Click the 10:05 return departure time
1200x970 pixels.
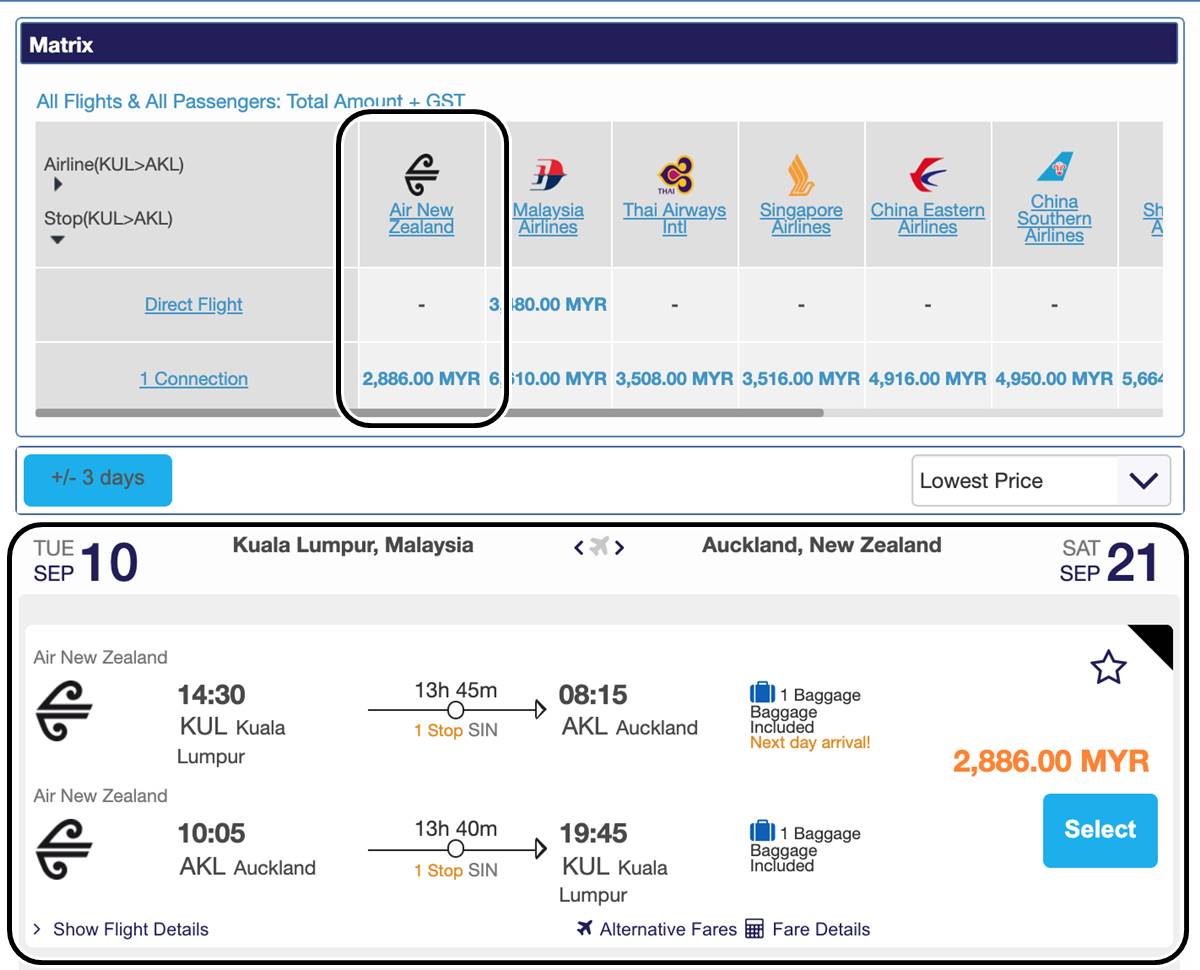pyautogui.click(x=211, y=833)
